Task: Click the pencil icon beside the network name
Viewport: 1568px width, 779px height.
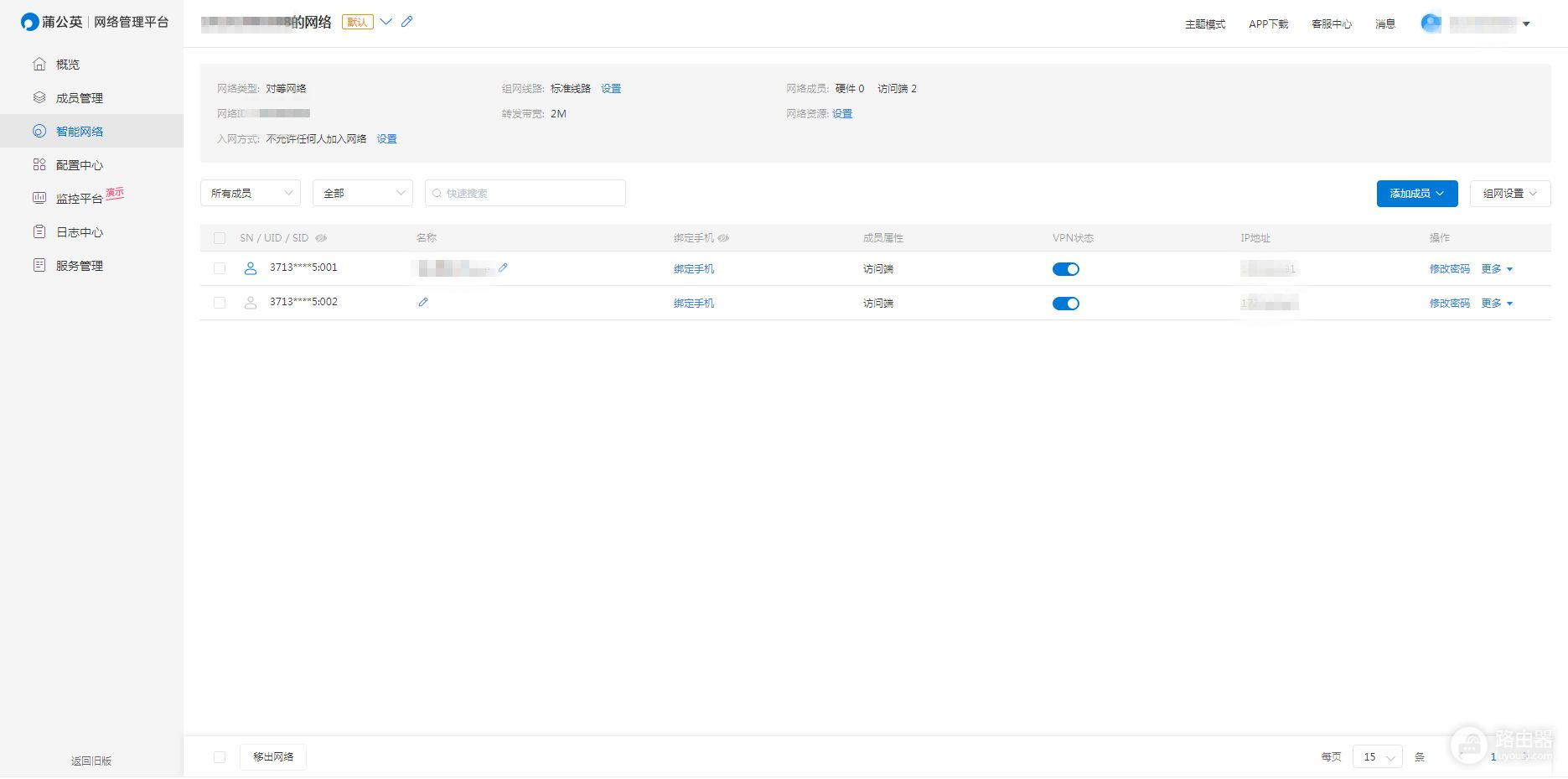Action: 407,22
